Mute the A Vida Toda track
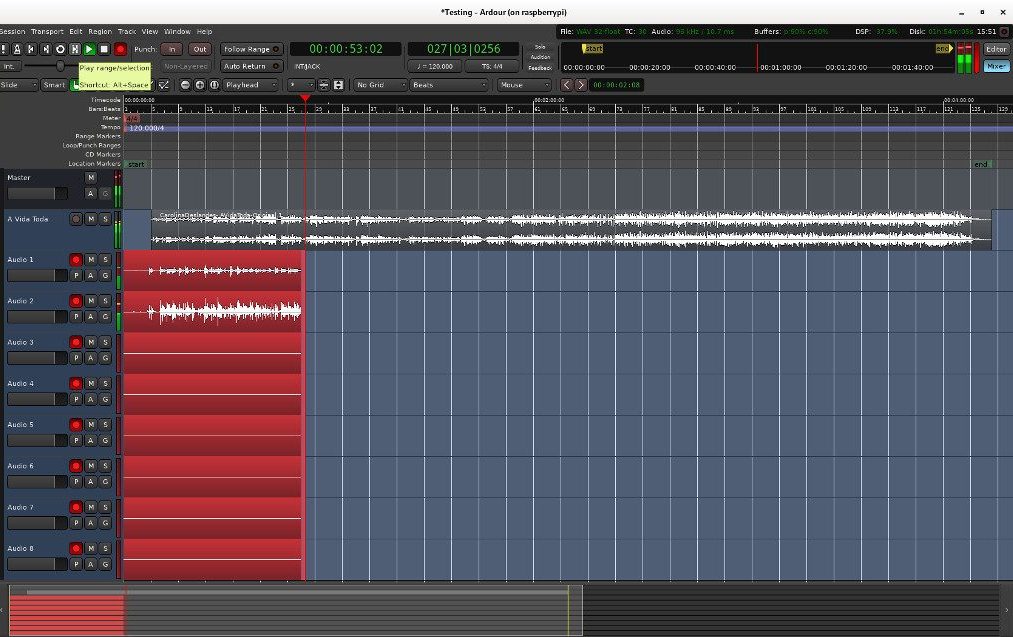 click(91, 219)
